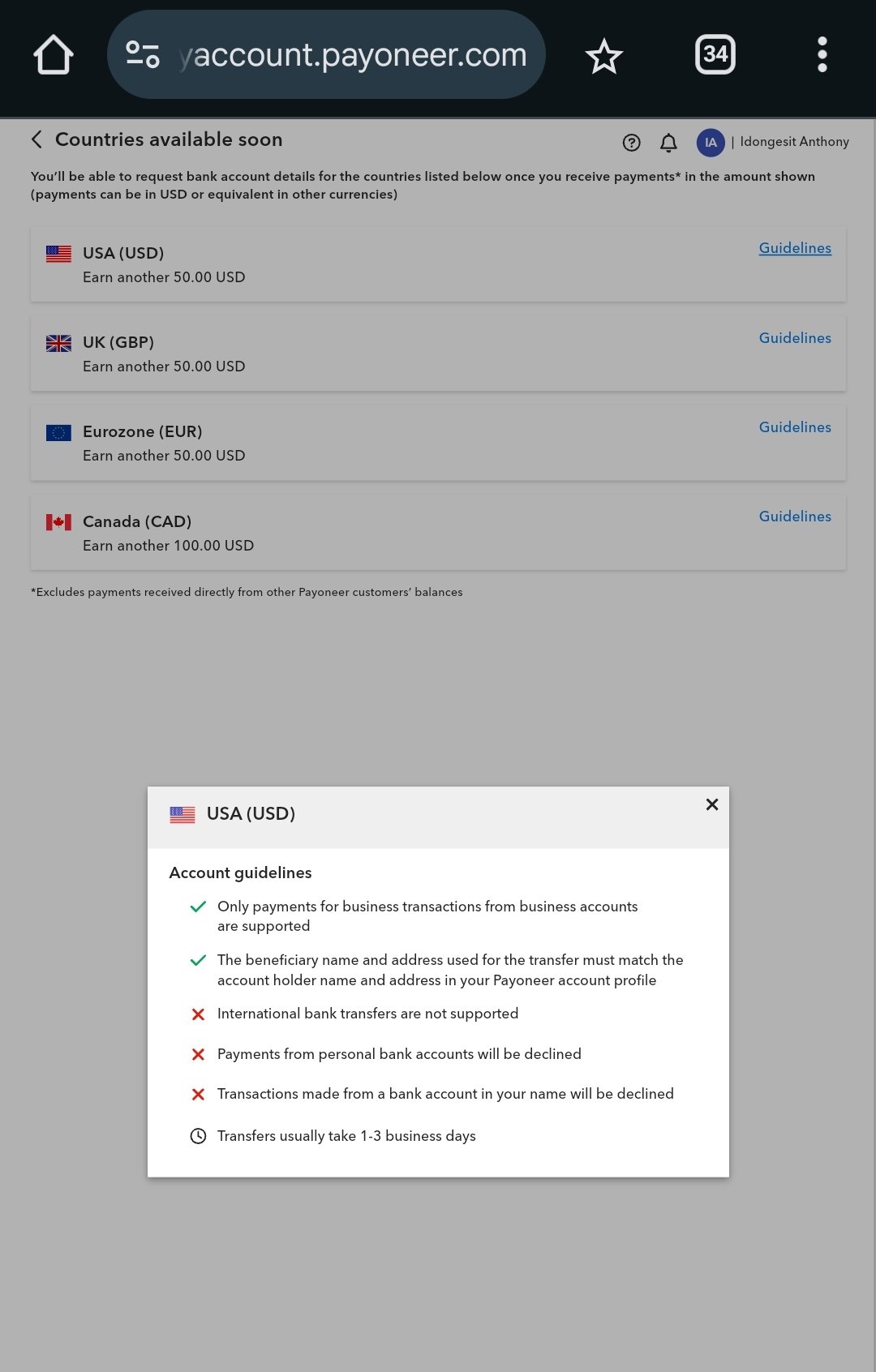Close the USA (USD) guidelines popup
The height and width of the screenshot is (1372, 876).
tap(712, 804)
